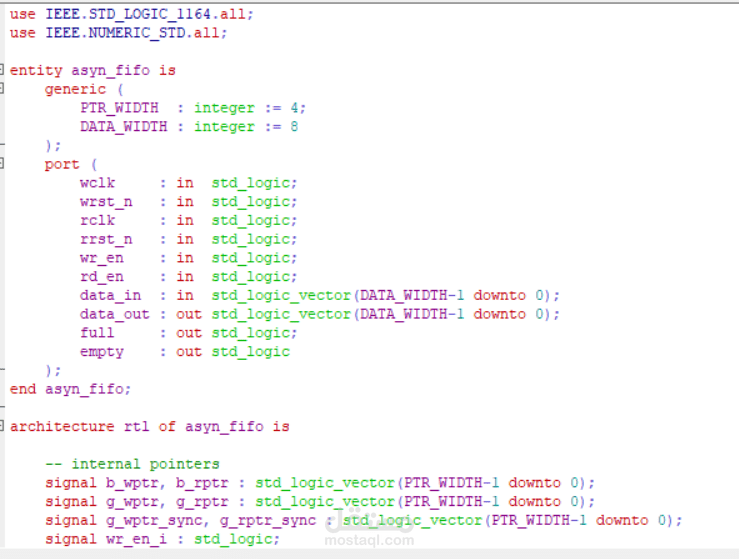Click 'asyn_fifo' in the entity declaration line
Image resolution: width=739 pixels, height=559 pixels.
pyautogui.click(x=111, y=71)
